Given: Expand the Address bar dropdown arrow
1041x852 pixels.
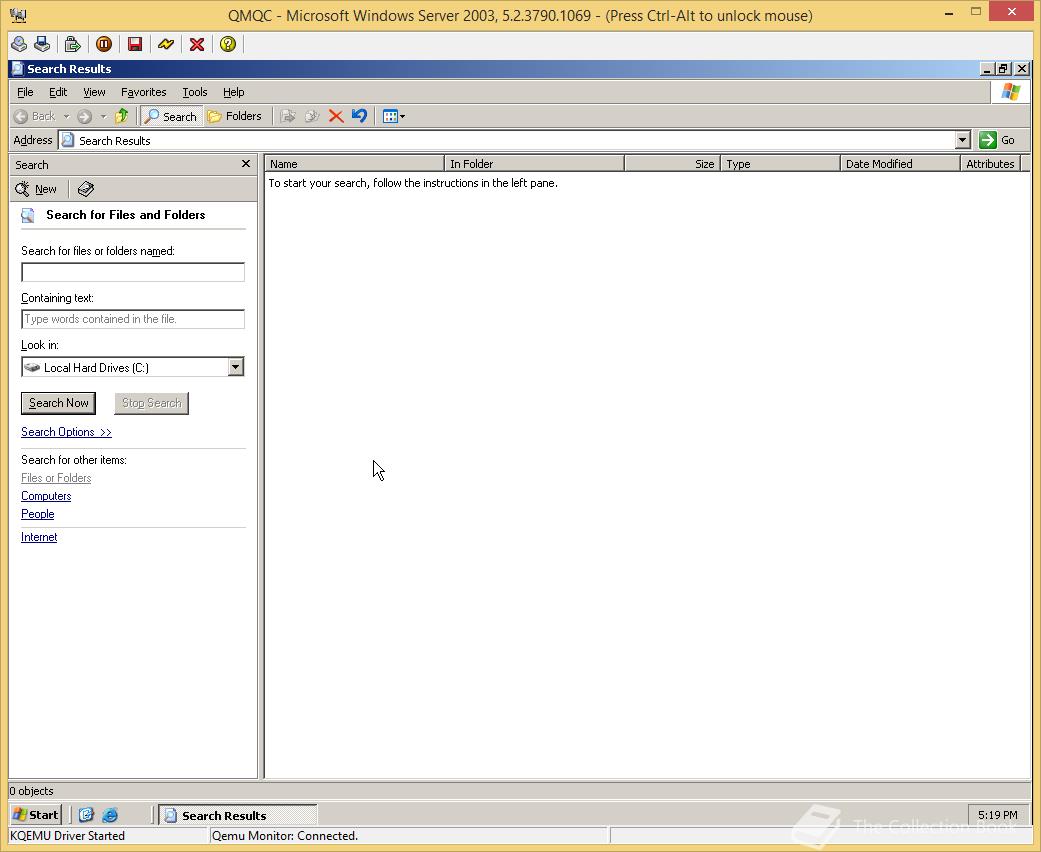Looking at the screenshot, I should click(x=963, y=140).
